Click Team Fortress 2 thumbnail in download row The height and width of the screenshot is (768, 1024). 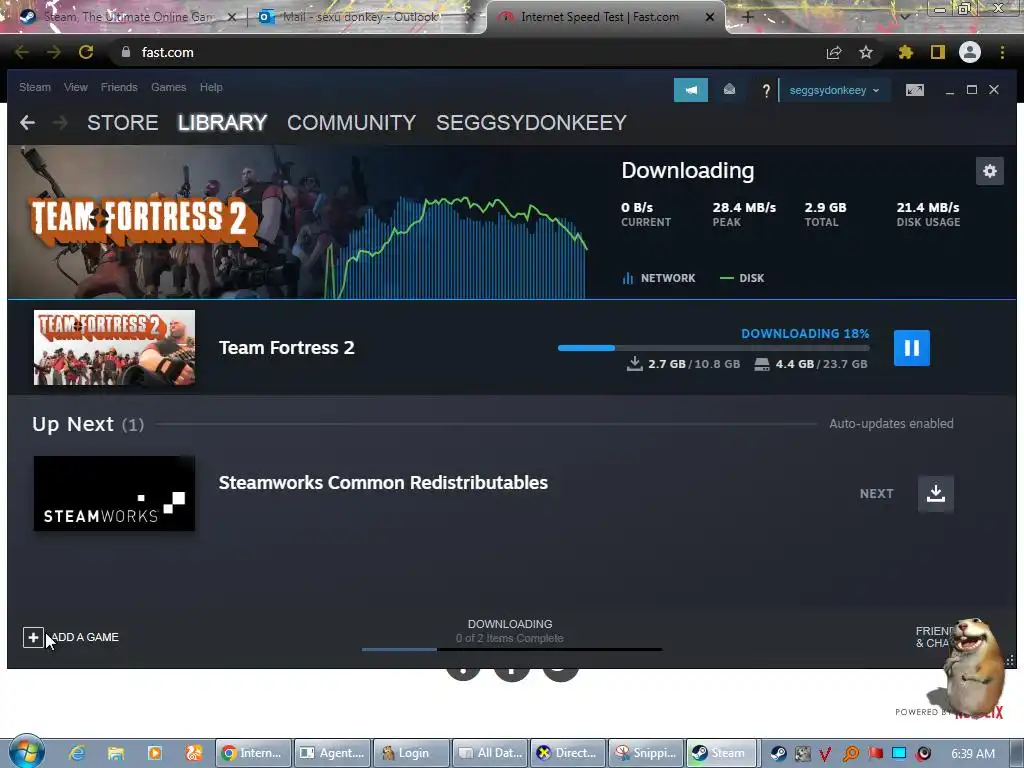click(114, 347)
